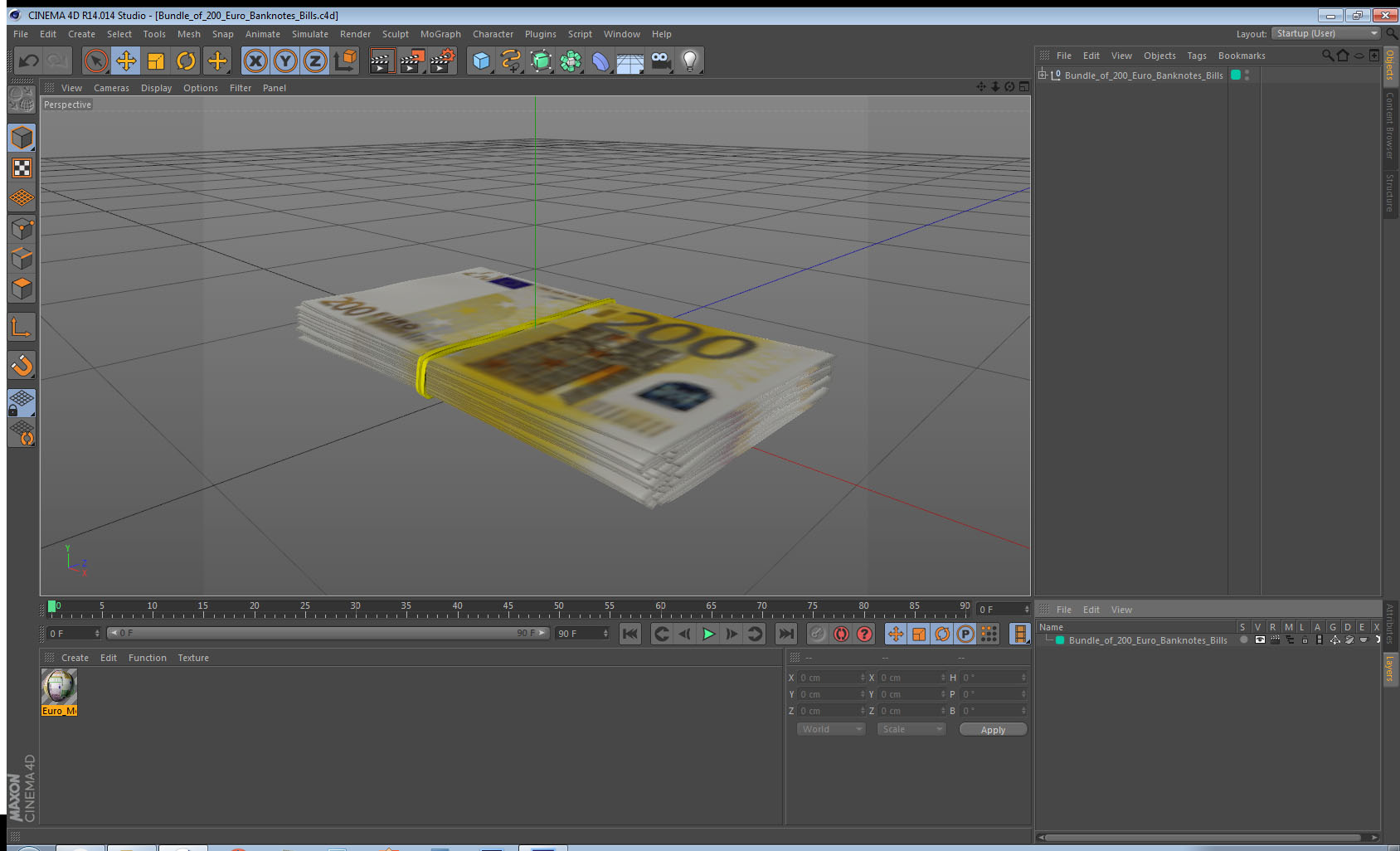Toggle object visibility dots in Object Manager
Viewport: 1400px width, 851px height.
point(1247,75)
